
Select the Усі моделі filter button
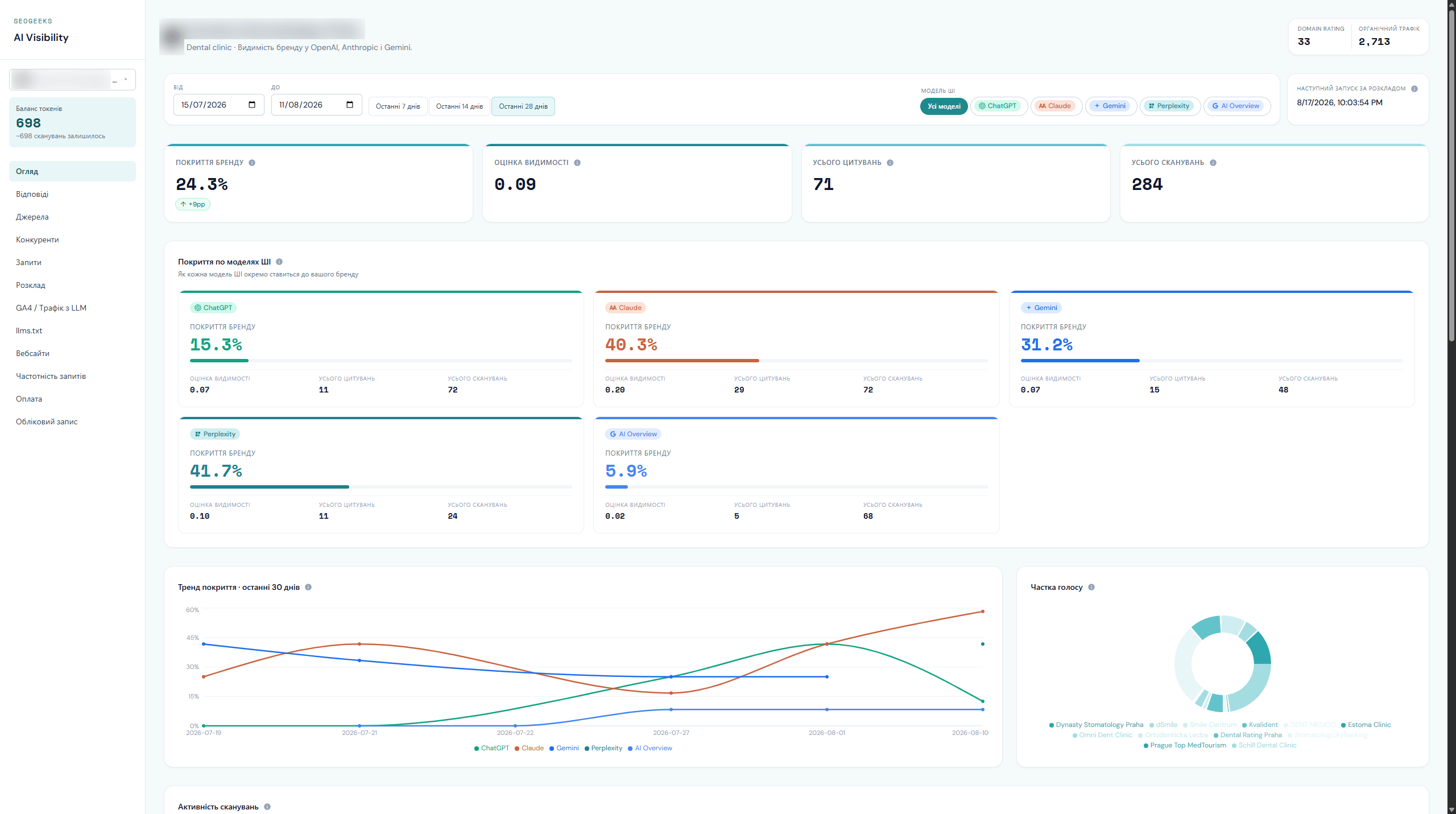944,106
